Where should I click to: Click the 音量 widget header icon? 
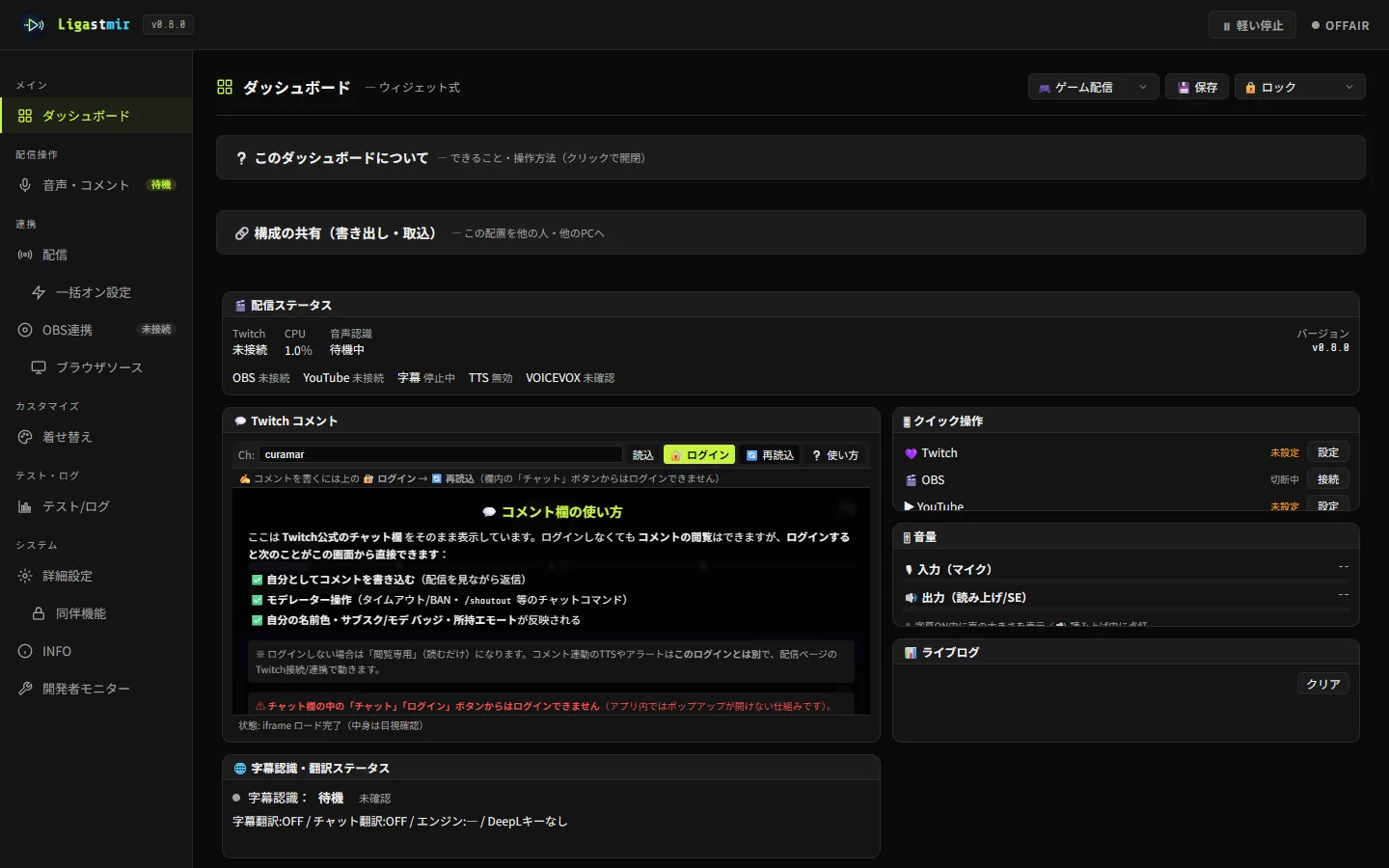click(907, 537)
